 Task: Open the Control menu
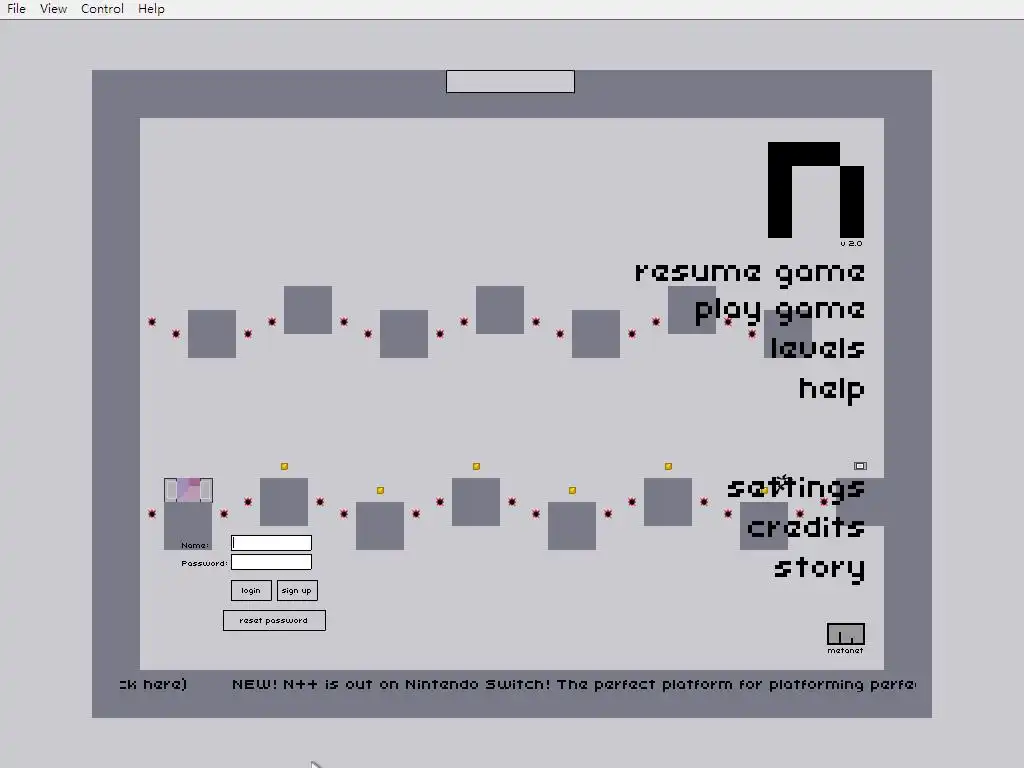point(103,8)
